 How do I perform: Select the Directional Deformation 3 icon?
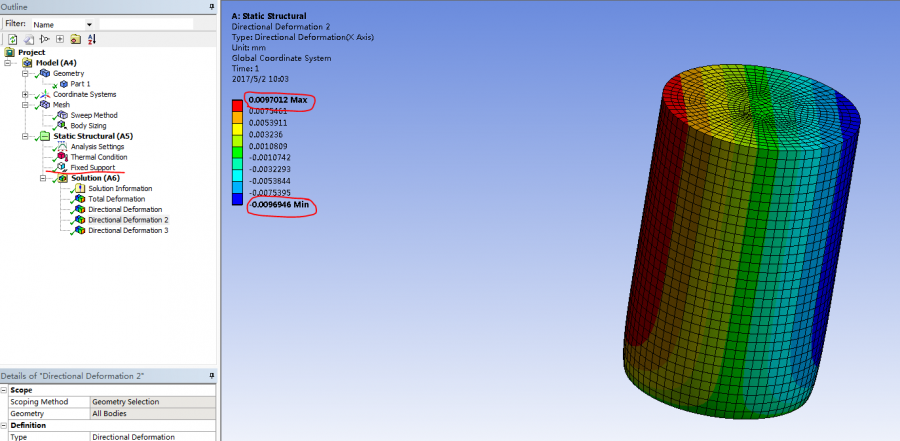80,230
